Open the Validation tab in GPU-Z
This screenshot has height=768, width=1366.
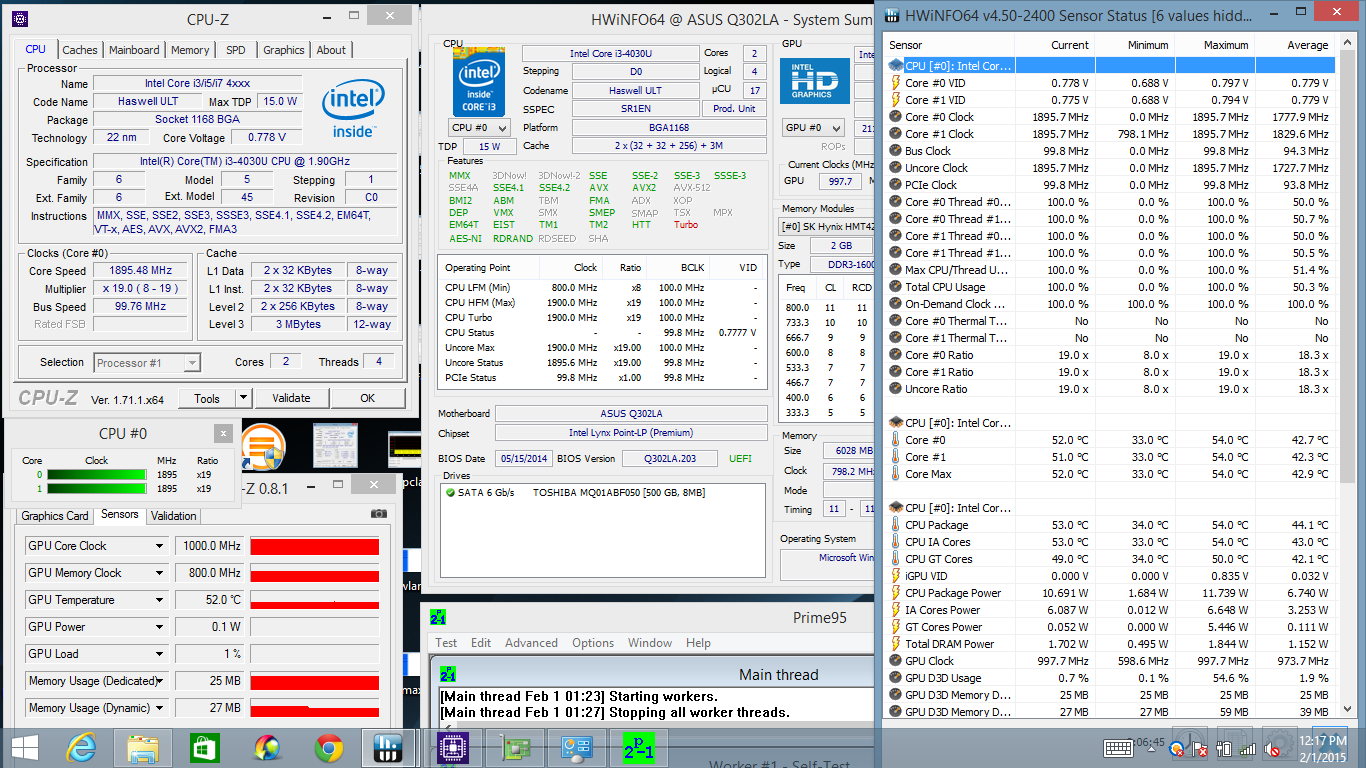pyautogui.click(x=174, y=516)
